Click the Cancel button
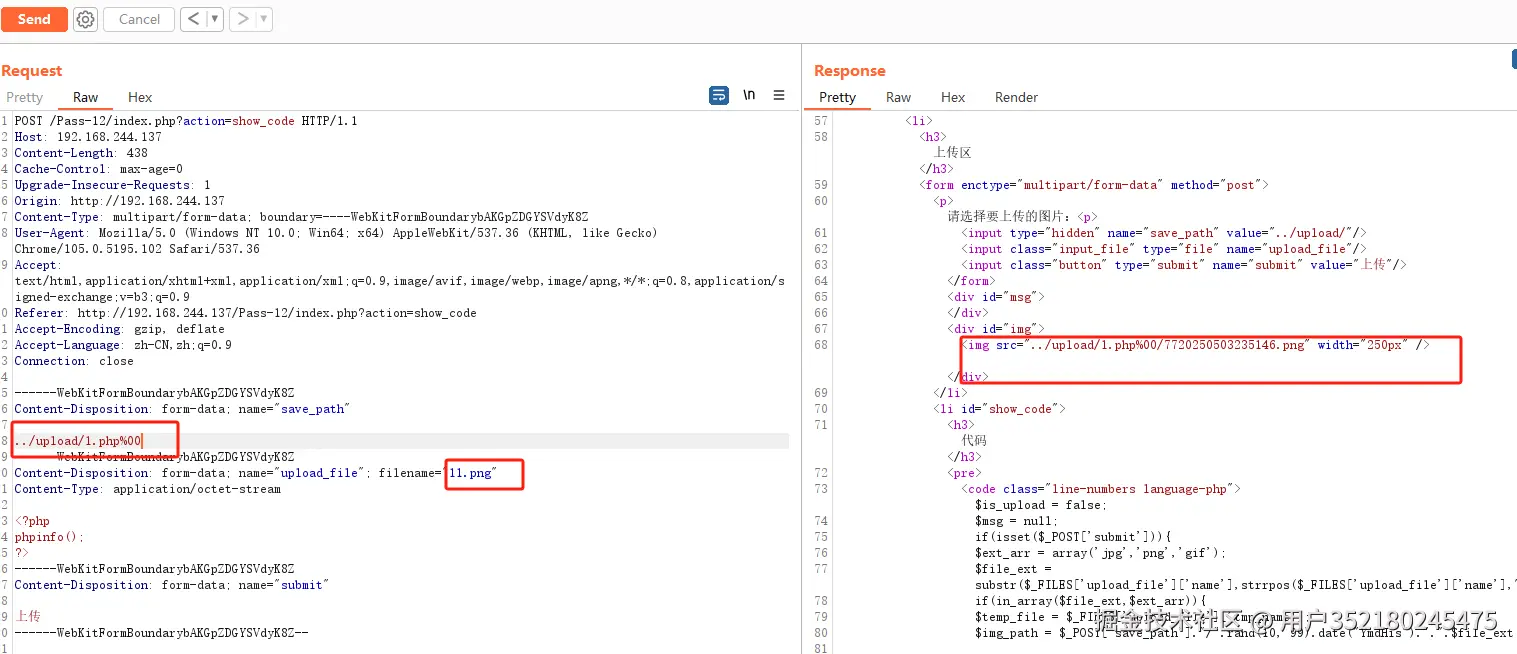This screenshot has height=654, width=1517. tap(139, 19)
